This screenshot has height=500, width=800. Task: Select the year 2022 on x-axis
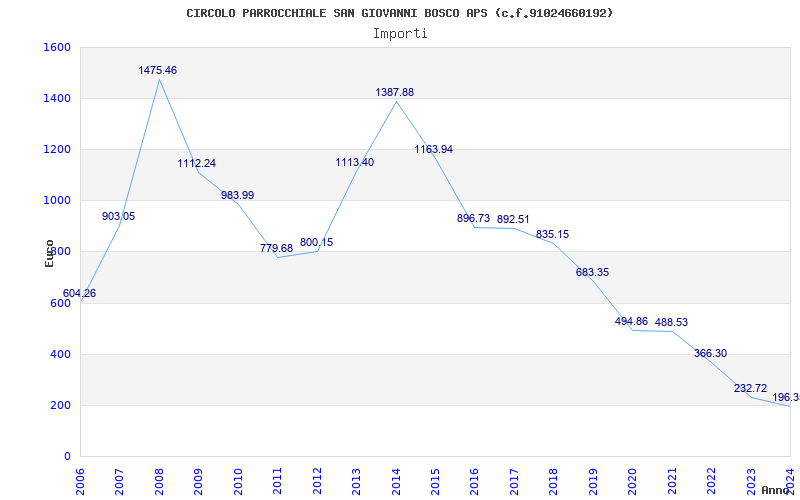click(x=711, y=481)
